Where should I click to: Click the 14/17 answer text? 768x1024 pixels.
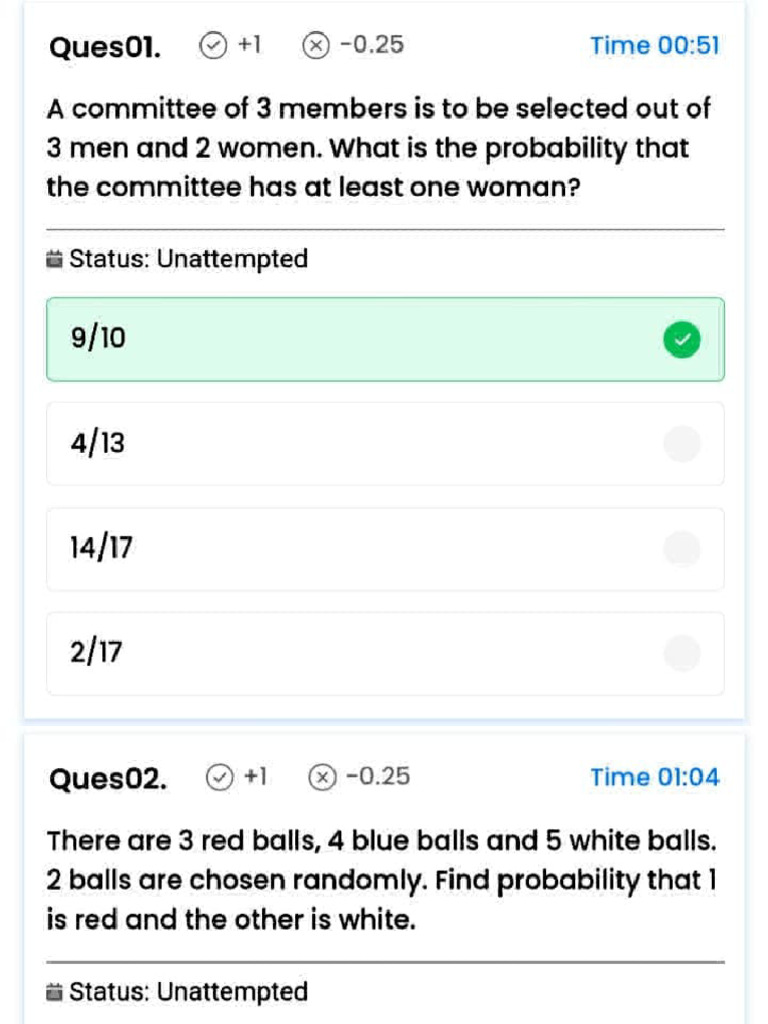[101, 548]
